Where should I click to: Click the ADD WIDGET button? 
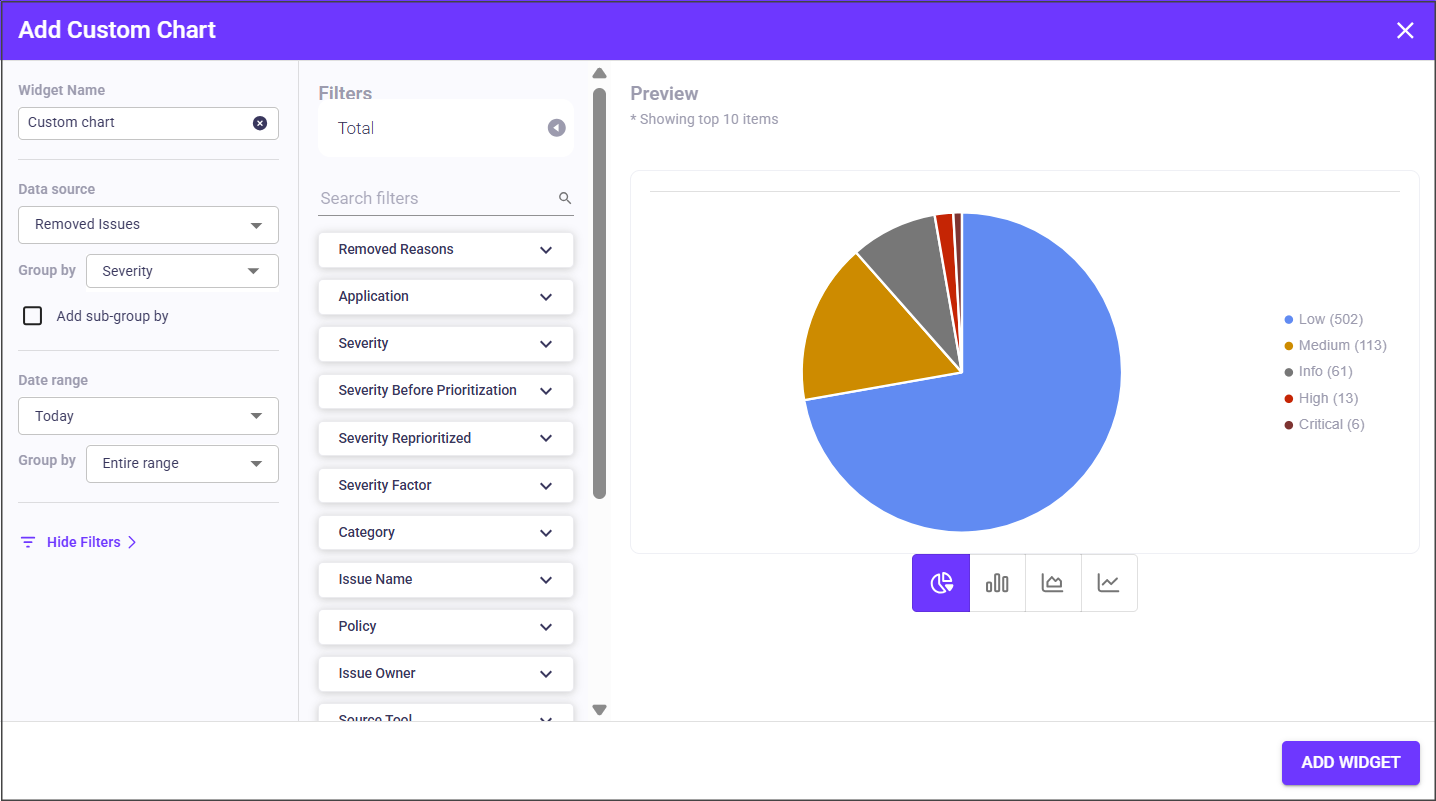tap(1350, 763)
